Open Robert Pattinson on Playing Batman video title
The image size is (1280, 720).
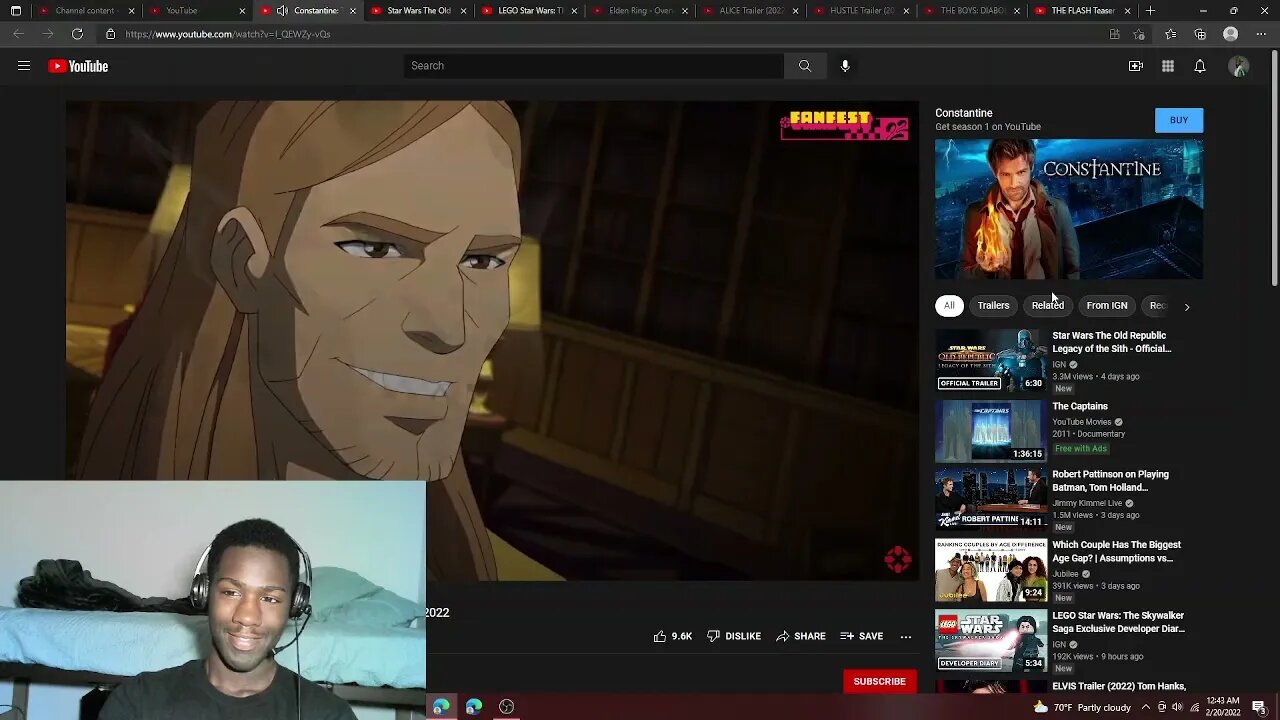[1110, 481]
